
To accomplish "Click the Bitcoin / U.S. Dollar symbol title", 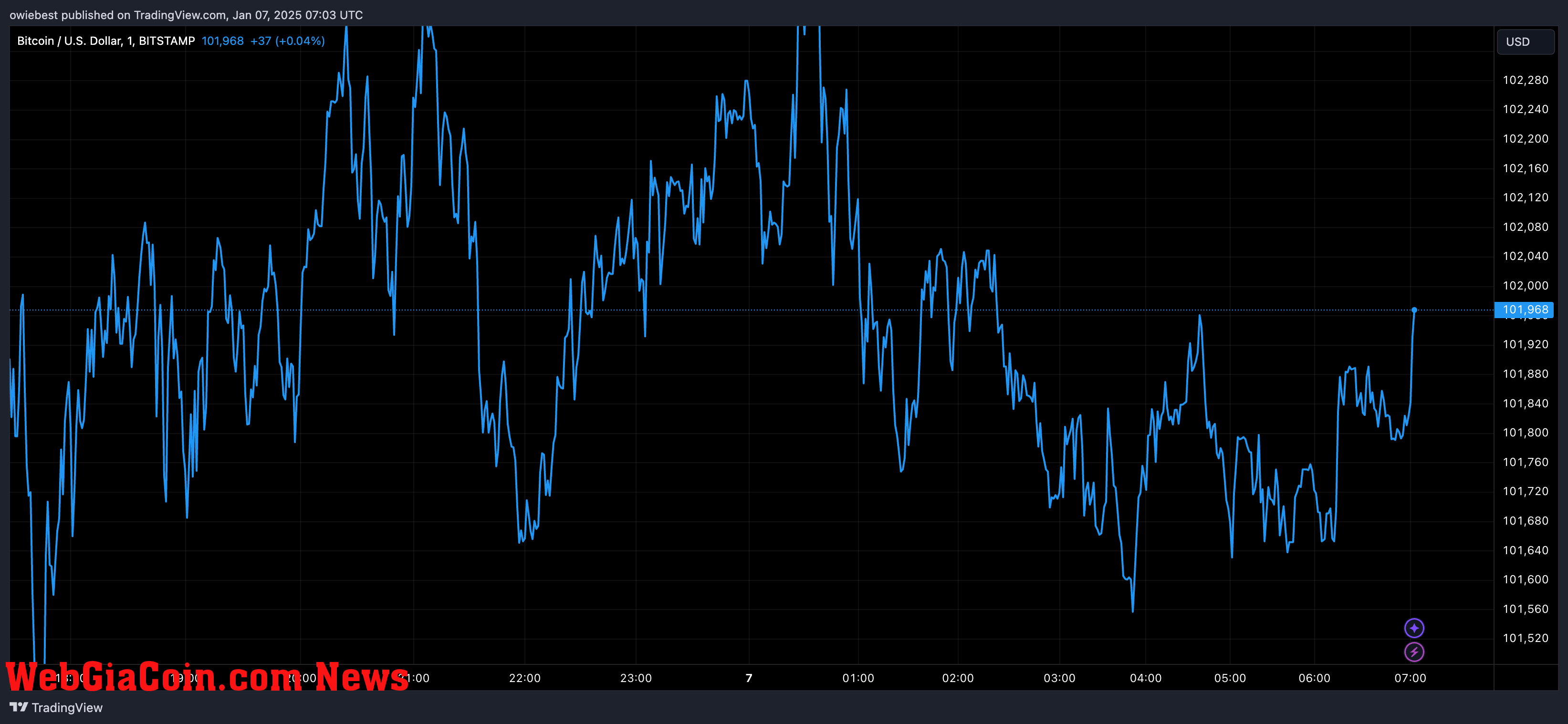I will pyautogui.click(x=106, y=41).
